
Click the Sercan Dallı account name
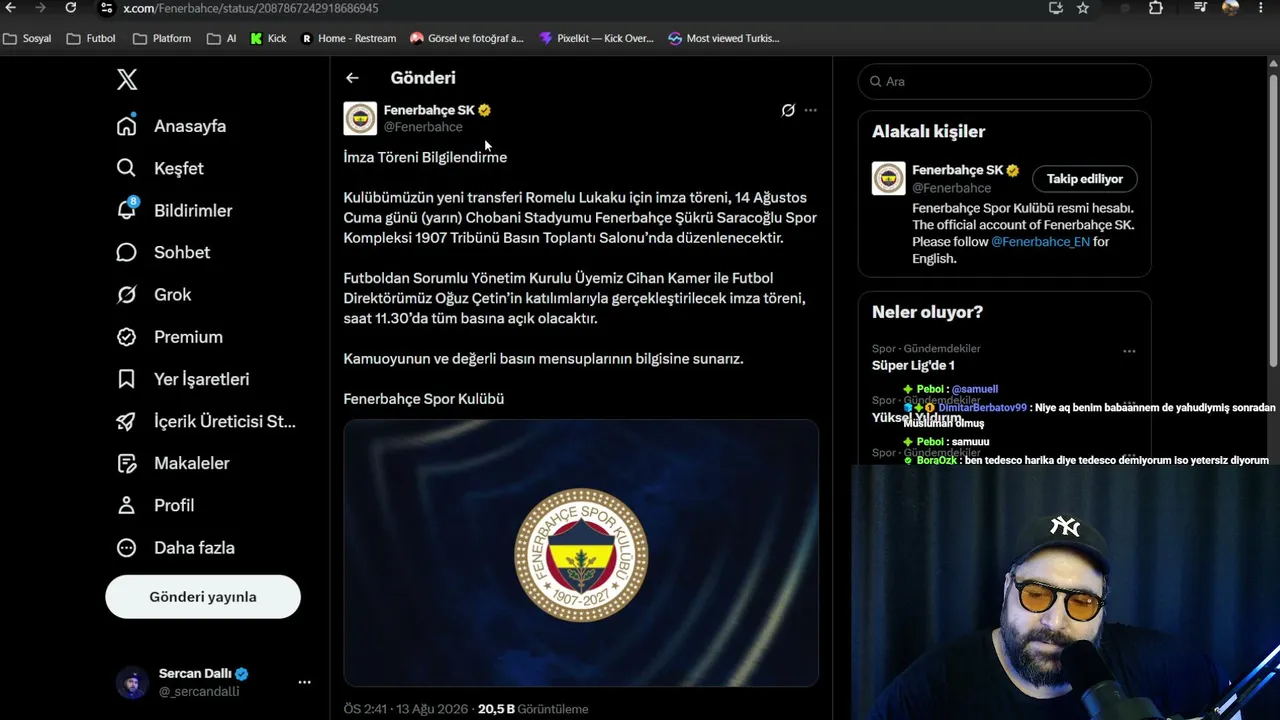[x=195, y=674]
